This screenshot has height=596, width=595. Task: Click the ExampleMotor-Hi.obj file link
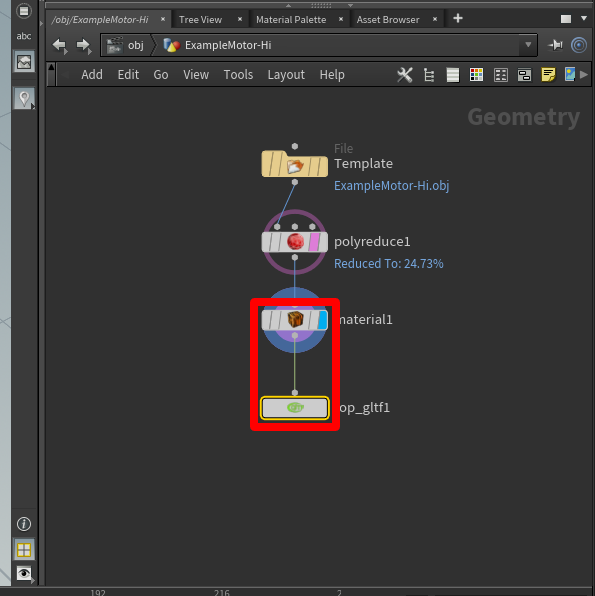click(391, 185)
